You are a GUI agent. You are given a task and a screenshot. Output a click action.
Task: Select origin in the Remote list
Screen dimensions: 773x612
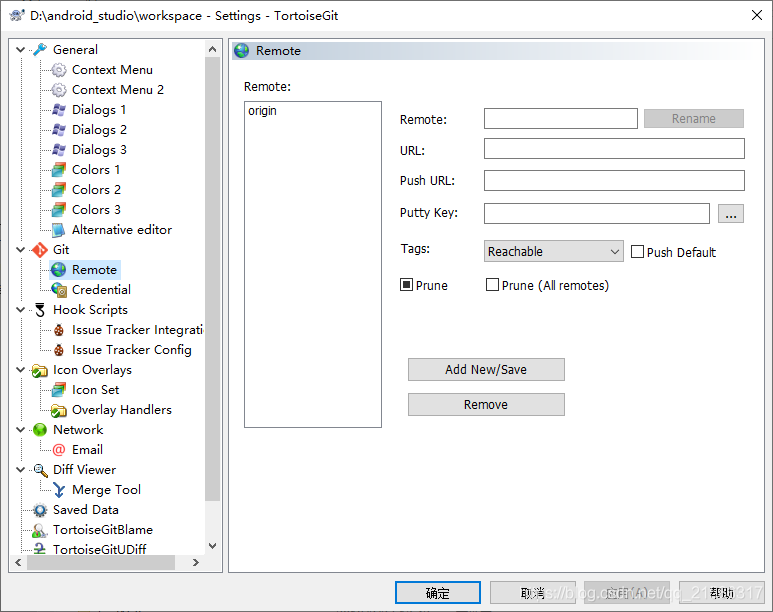tap(262, 111)
